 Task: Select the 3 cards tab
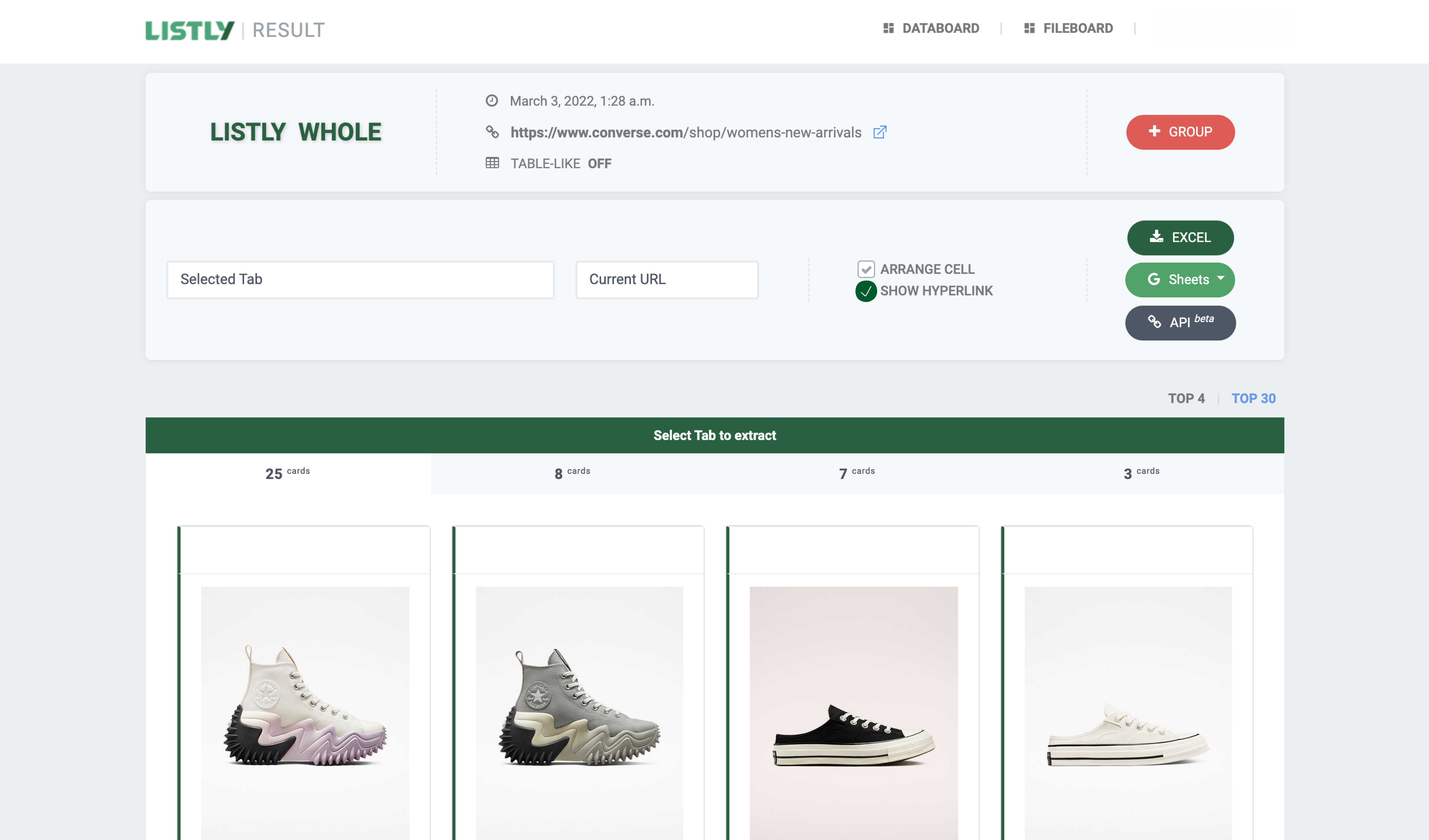(1142, 473)
